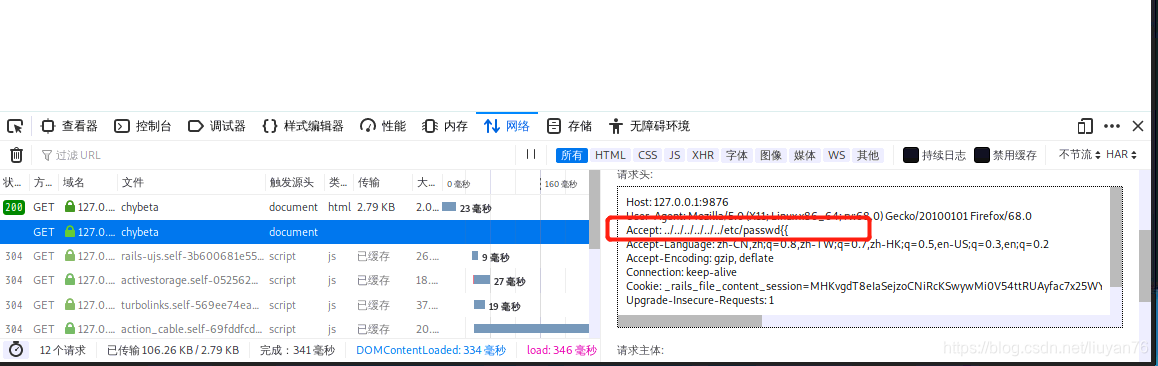This screenshot has height=366, width=1158.
Task: Focus the filter URL (过滤 URL) field
Action: tap(277, 155)
